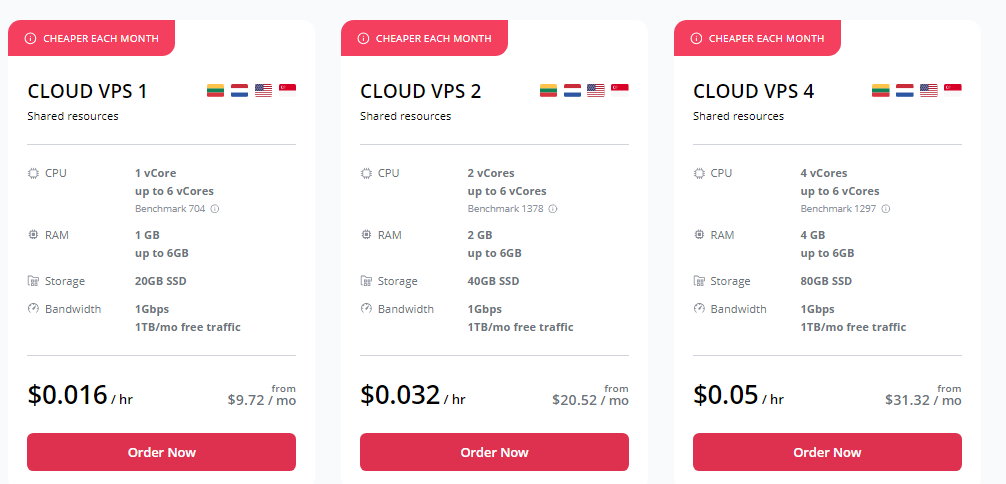This screenshot has height=484, width=1006.
Task: Click the Lithuania flag on Cloud VPS 2
Action: pyautogui.click(x=548, y=90)
